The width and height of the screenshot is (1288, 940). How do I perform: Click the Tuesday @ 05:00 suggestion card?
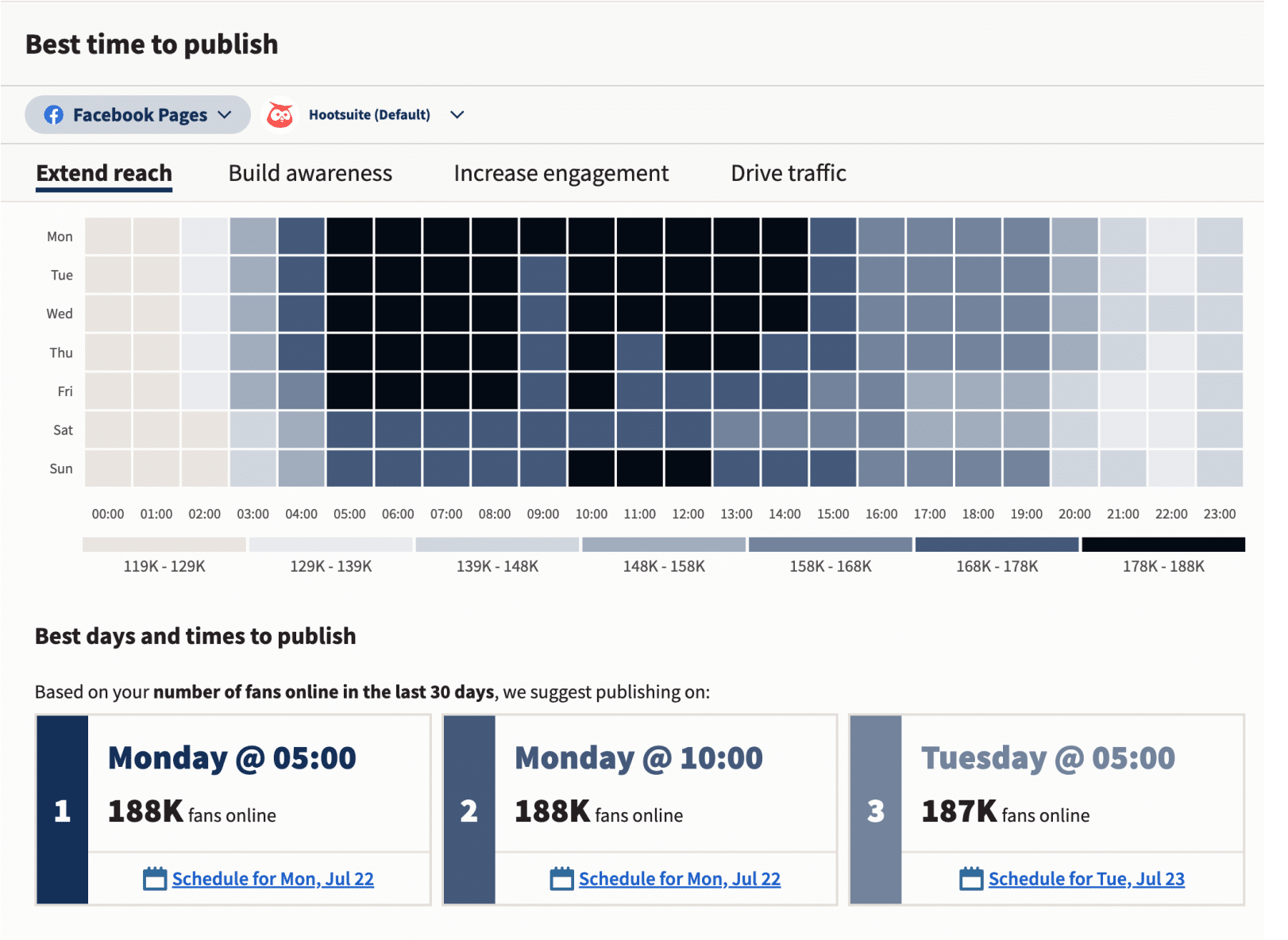coord(1047,784)
